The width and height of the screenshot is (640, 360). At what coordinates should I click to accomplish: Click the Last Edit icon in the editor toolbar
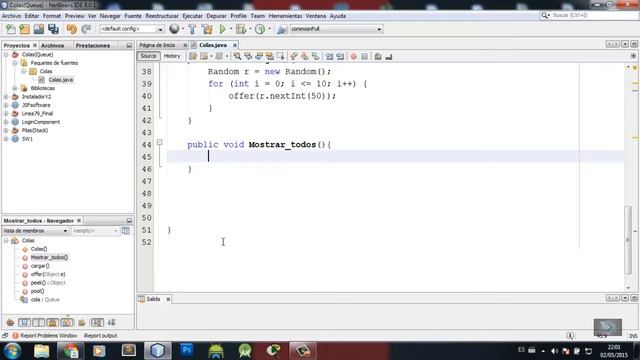(x=193, y=56)
